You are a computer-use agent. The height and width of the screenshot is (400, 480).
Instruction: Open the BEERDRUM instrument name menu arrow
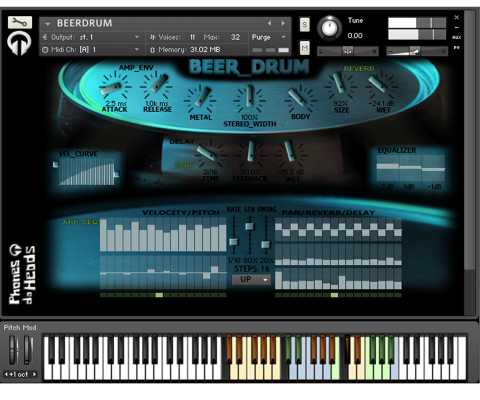[48, 24]
